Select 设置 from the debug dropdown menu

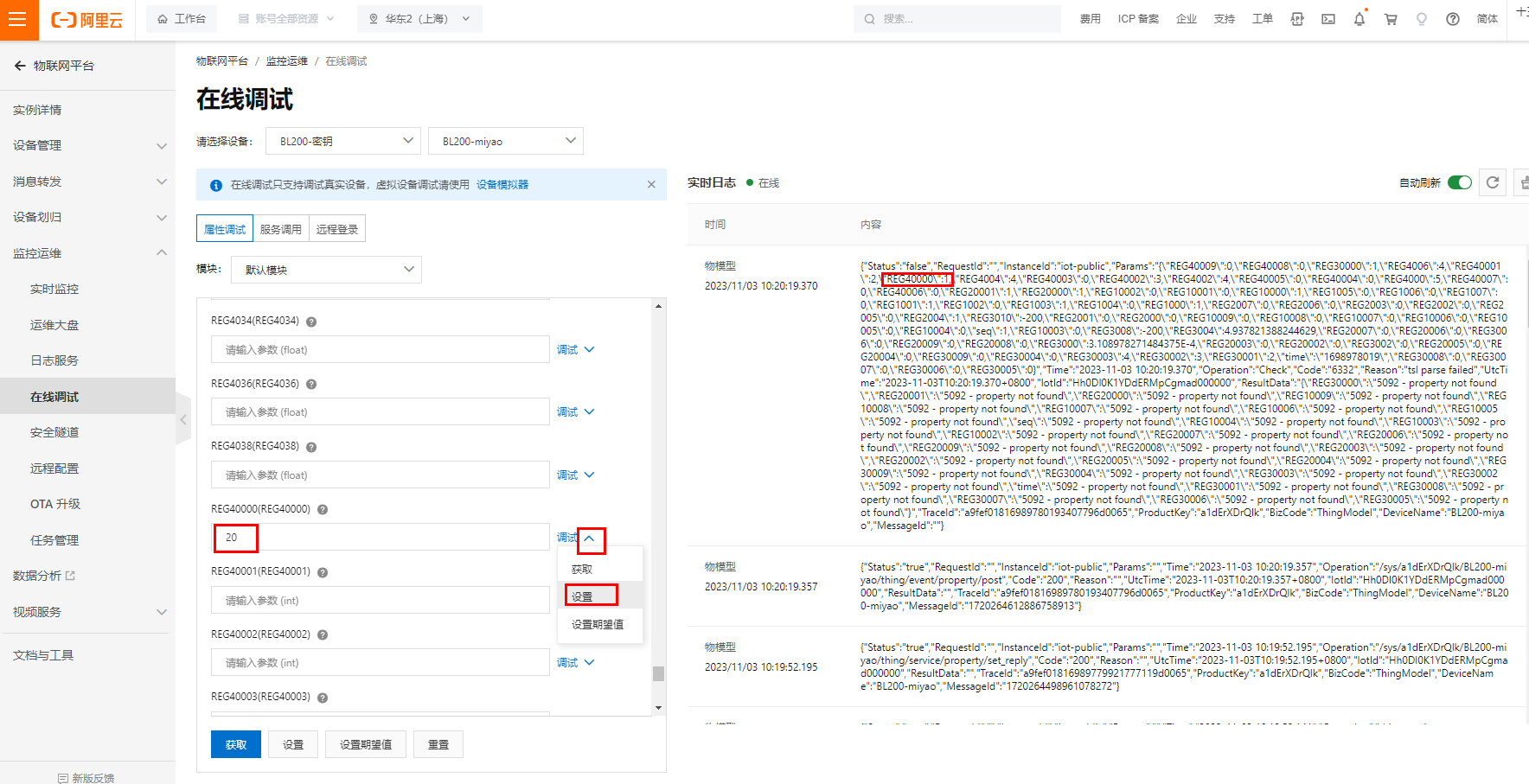tap(600, 596)
